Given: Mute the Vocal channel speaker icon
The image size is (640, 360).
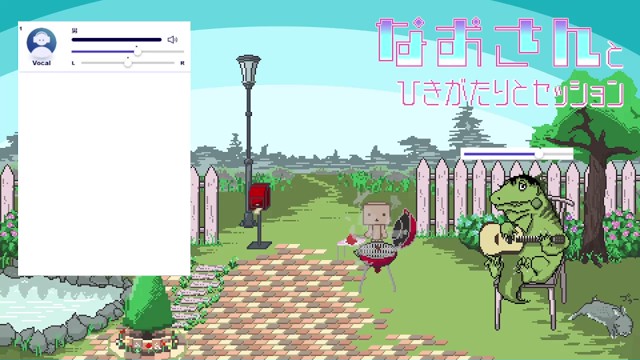Looking at the screenshot, I should coord(173,40).
